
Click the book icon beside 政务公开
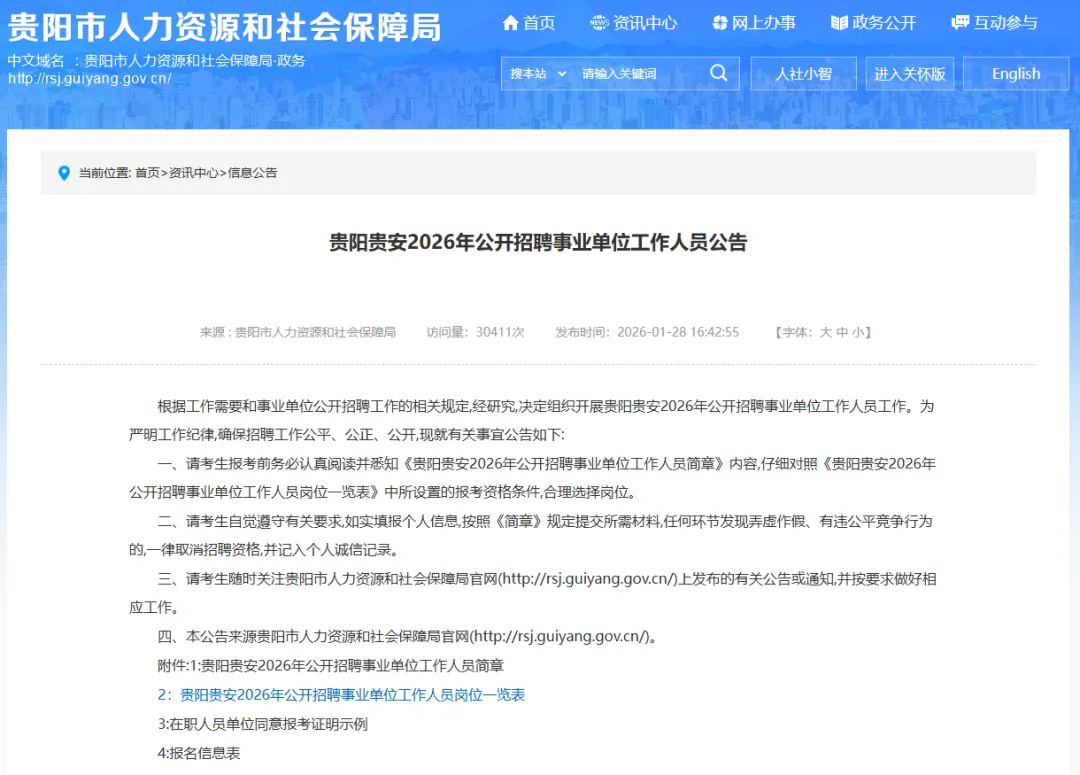(839, 23)
